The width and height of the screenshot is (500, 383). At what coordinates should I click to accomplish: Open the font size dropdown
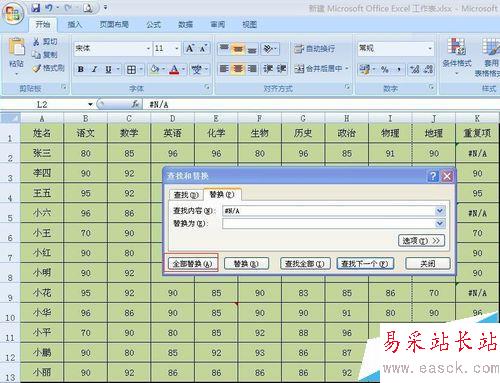[177, 49]
